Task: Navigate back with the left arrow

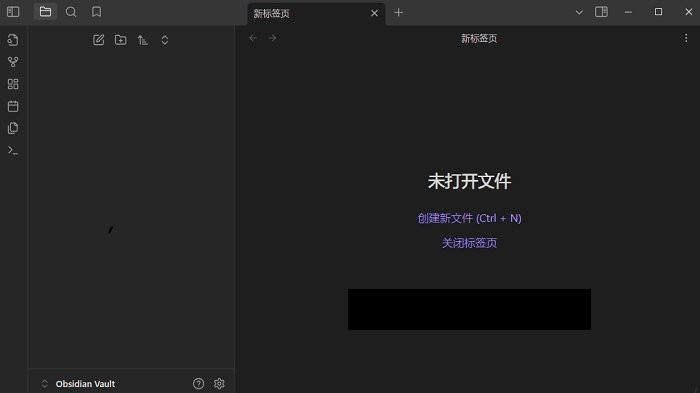Action: 253,38
